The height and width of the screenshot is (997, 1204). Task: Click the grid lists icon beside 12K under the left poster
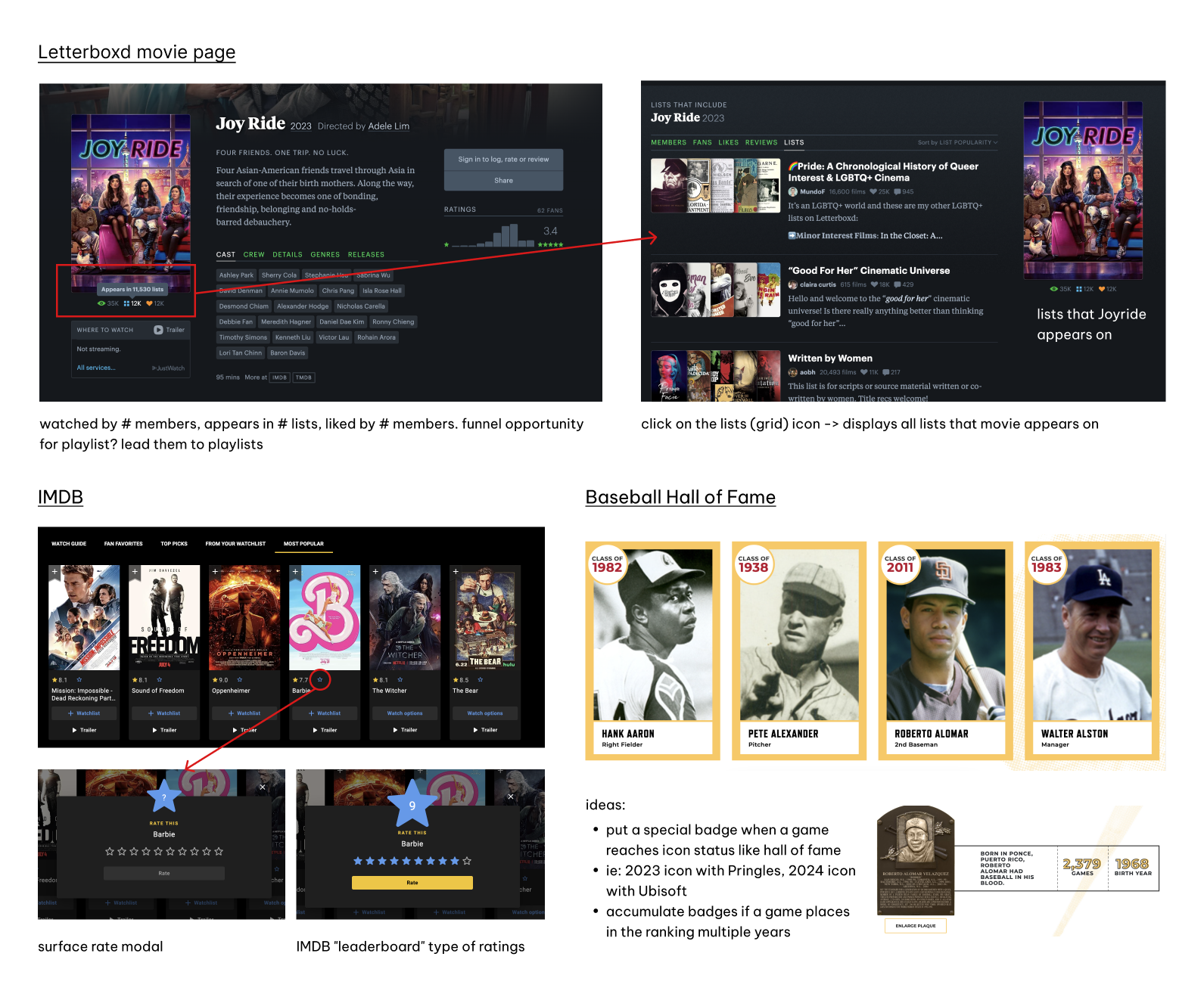tap(127, 303)
